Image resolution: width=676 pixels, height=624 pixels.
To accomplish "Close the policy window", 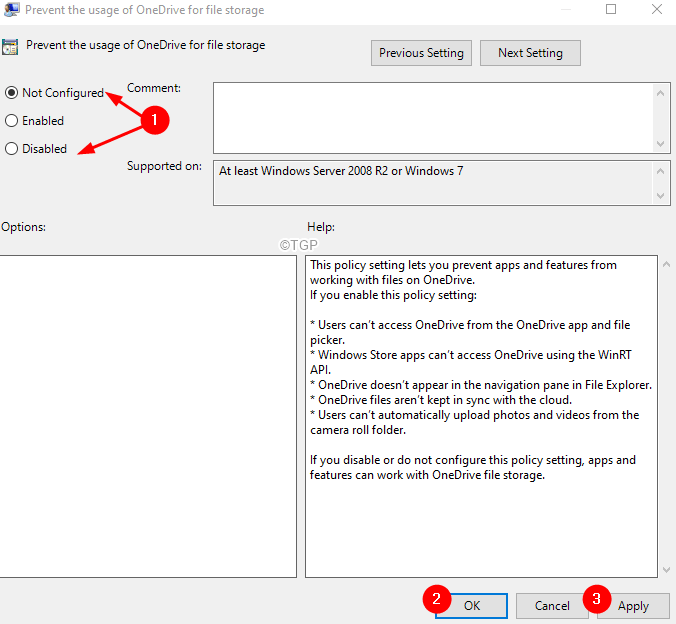I will pyautogui.click(x=657, y=9).
